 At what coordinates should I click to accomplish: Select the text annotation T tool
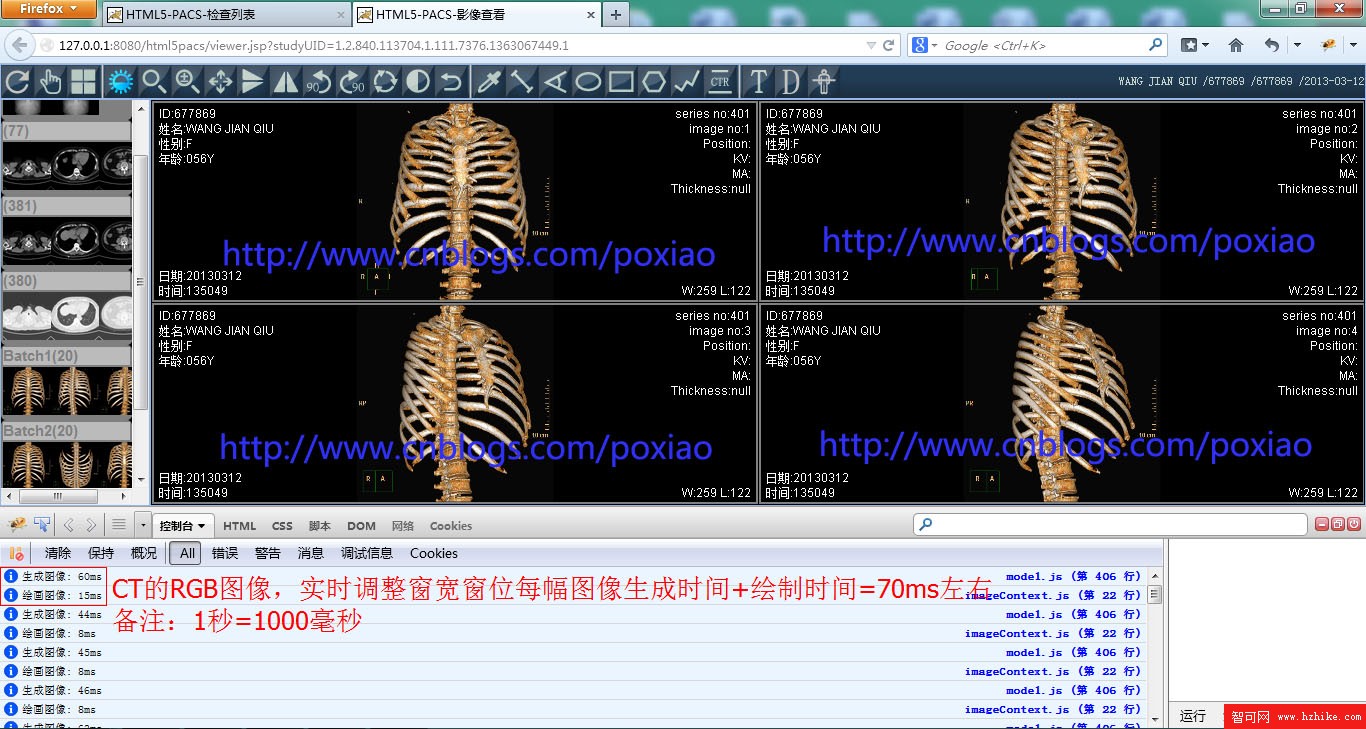click(758, 82)
